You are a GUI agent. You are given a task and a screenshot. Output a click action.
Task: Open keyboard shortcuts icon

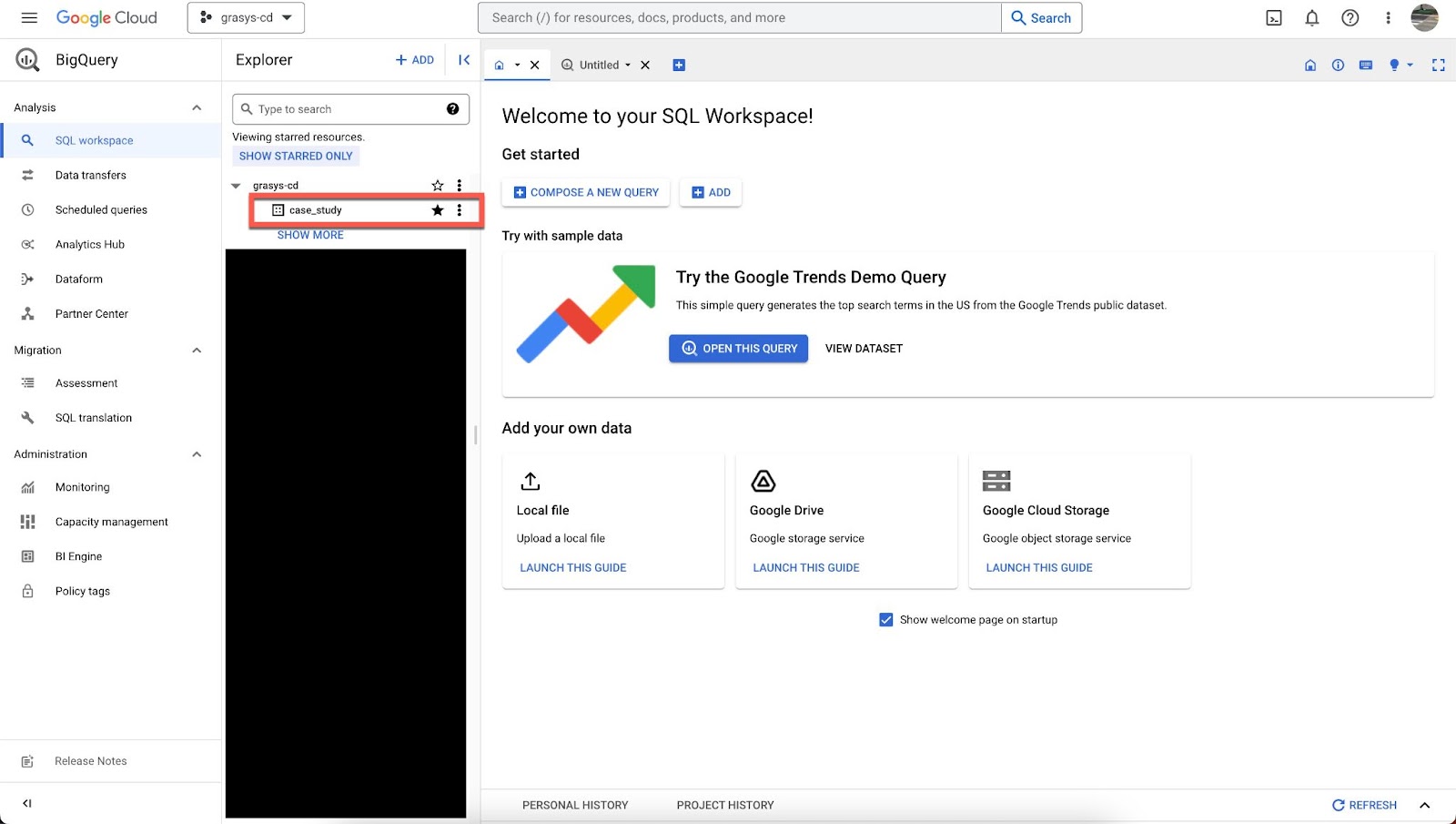point(1366,66)
